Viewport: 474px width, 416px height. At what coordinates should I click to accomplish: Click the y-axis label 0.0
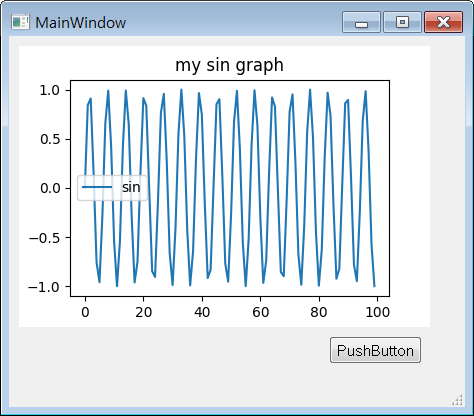click(50, 188)
